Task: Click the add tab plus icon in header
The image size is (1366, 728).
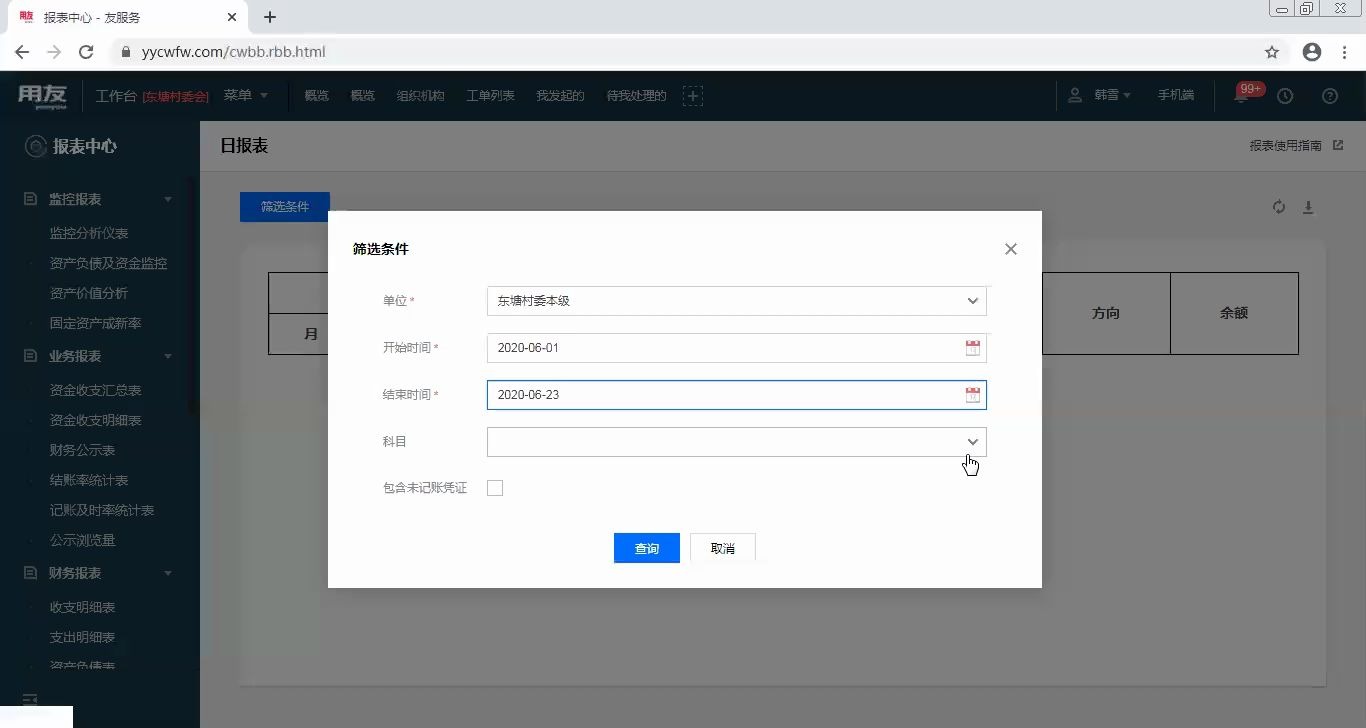Action: [x=693, y=96]
